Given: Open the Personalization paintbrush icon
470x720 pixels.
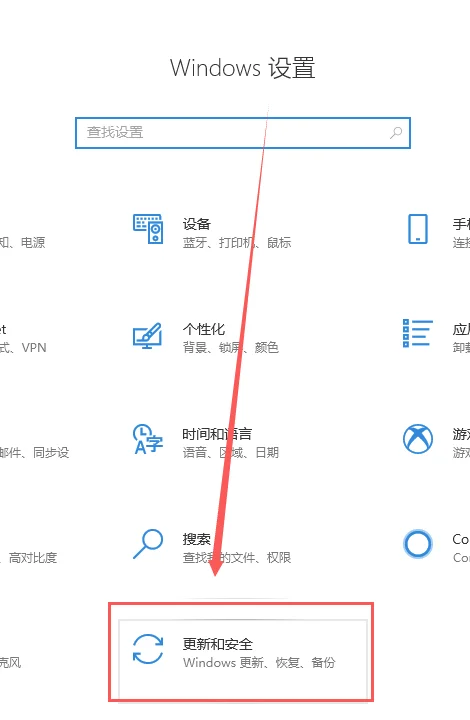Looking at the screenshot, I should [147, 336].
